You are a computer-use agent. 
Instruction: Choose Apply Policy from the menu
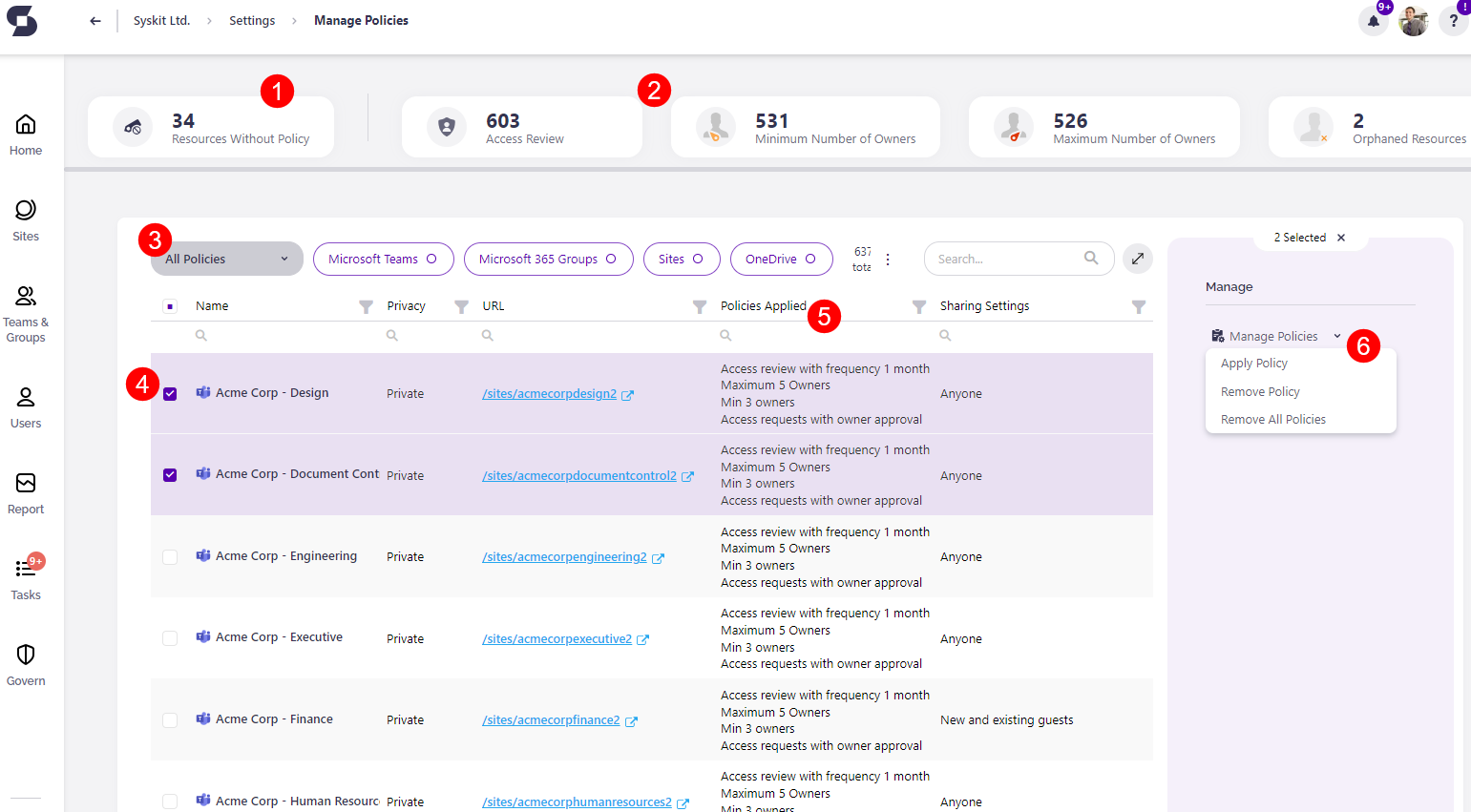1253,363
